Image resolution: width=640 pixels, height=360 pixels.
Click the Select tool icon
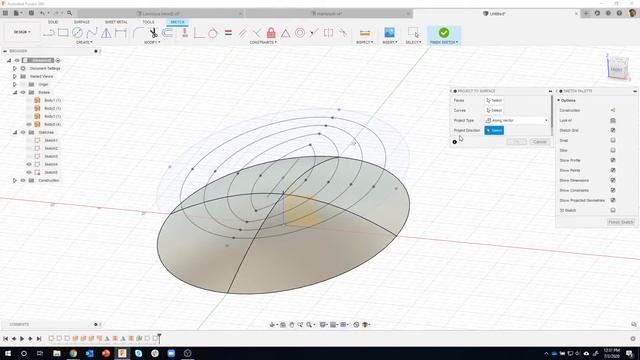(413, 33)
